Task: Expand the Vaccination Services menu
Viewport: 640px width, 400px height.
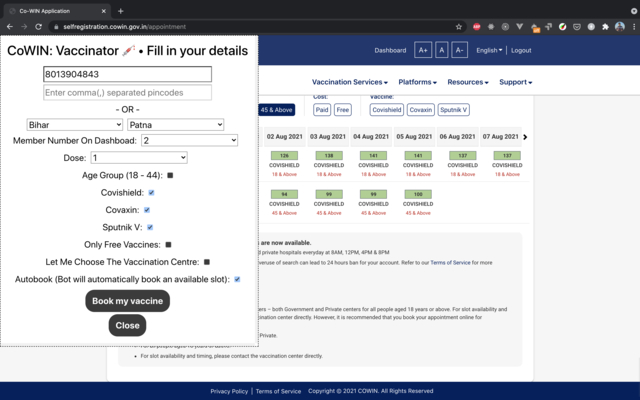Action: point(350,82)
